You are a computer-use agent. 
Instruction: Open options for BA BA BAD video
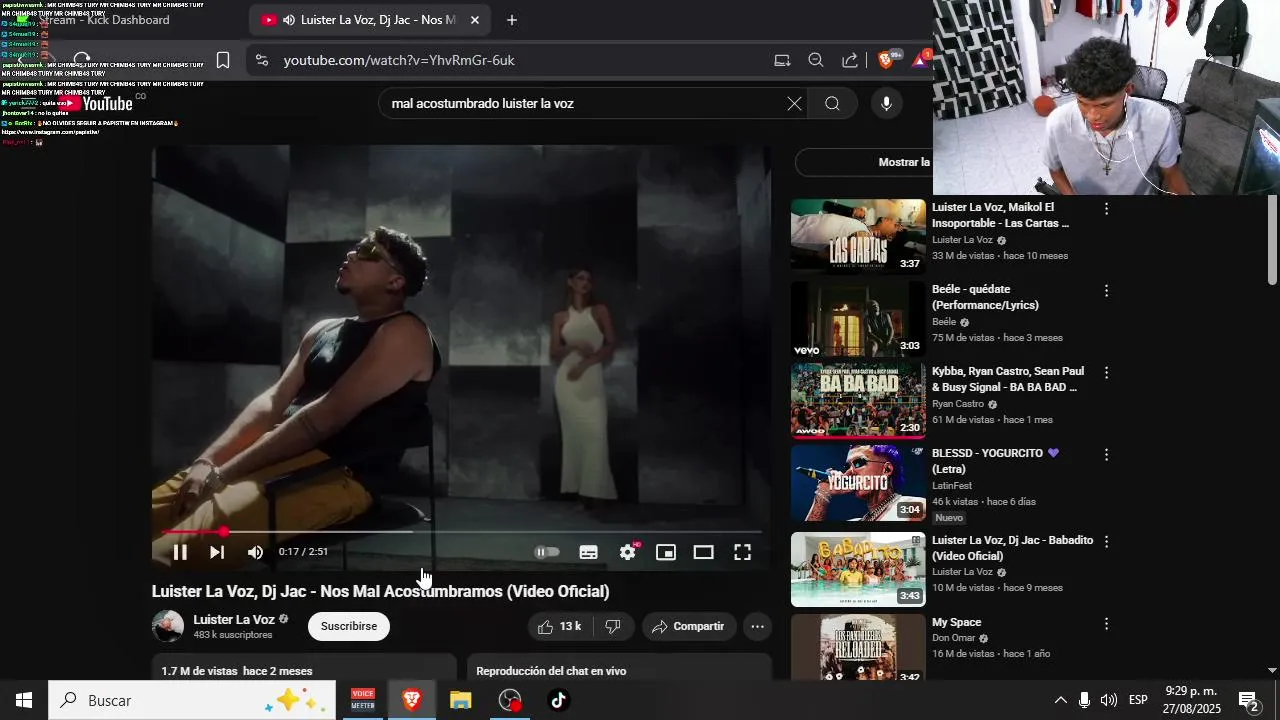click(x=1106, y=373)
